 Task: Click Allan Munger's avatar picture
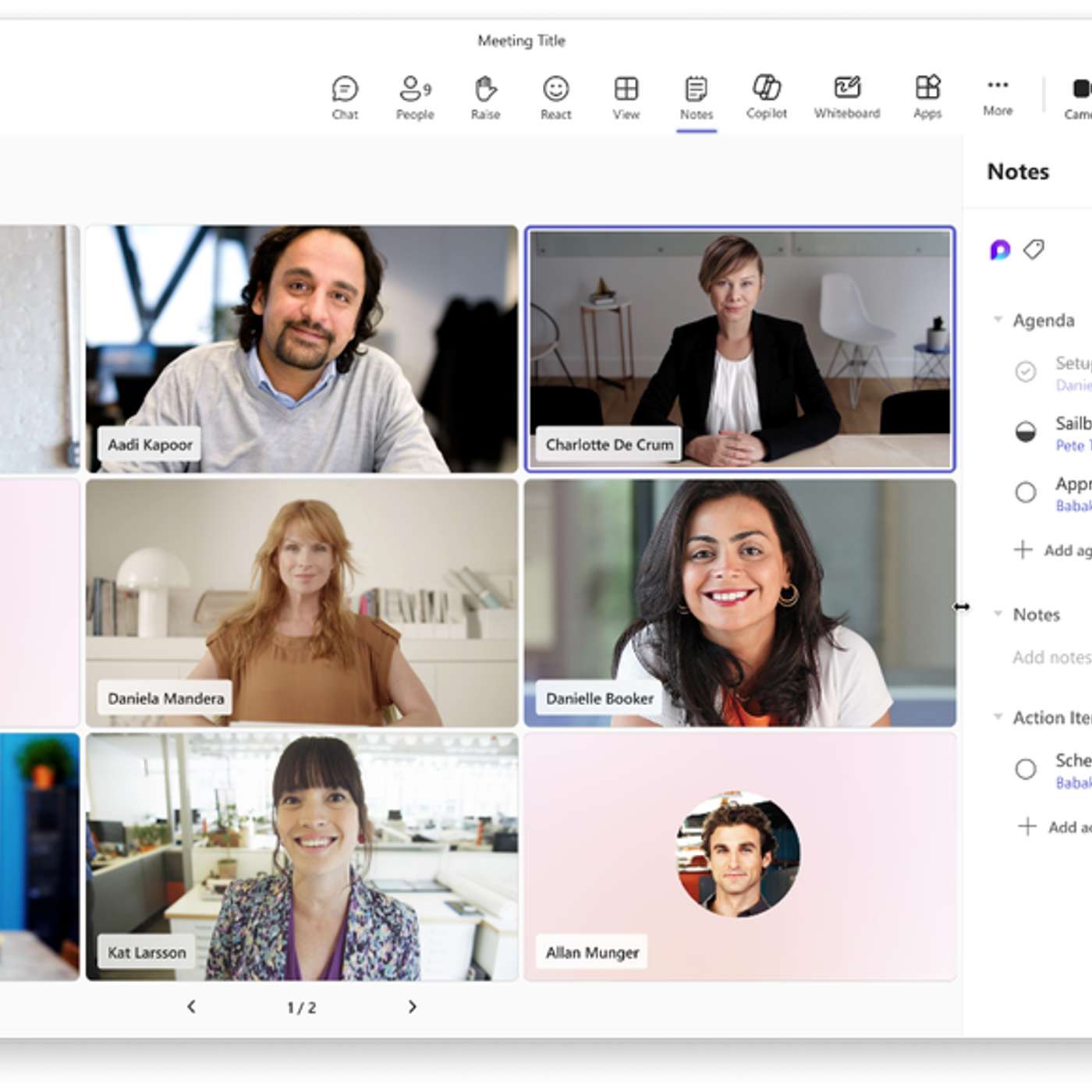pos(738,854)
